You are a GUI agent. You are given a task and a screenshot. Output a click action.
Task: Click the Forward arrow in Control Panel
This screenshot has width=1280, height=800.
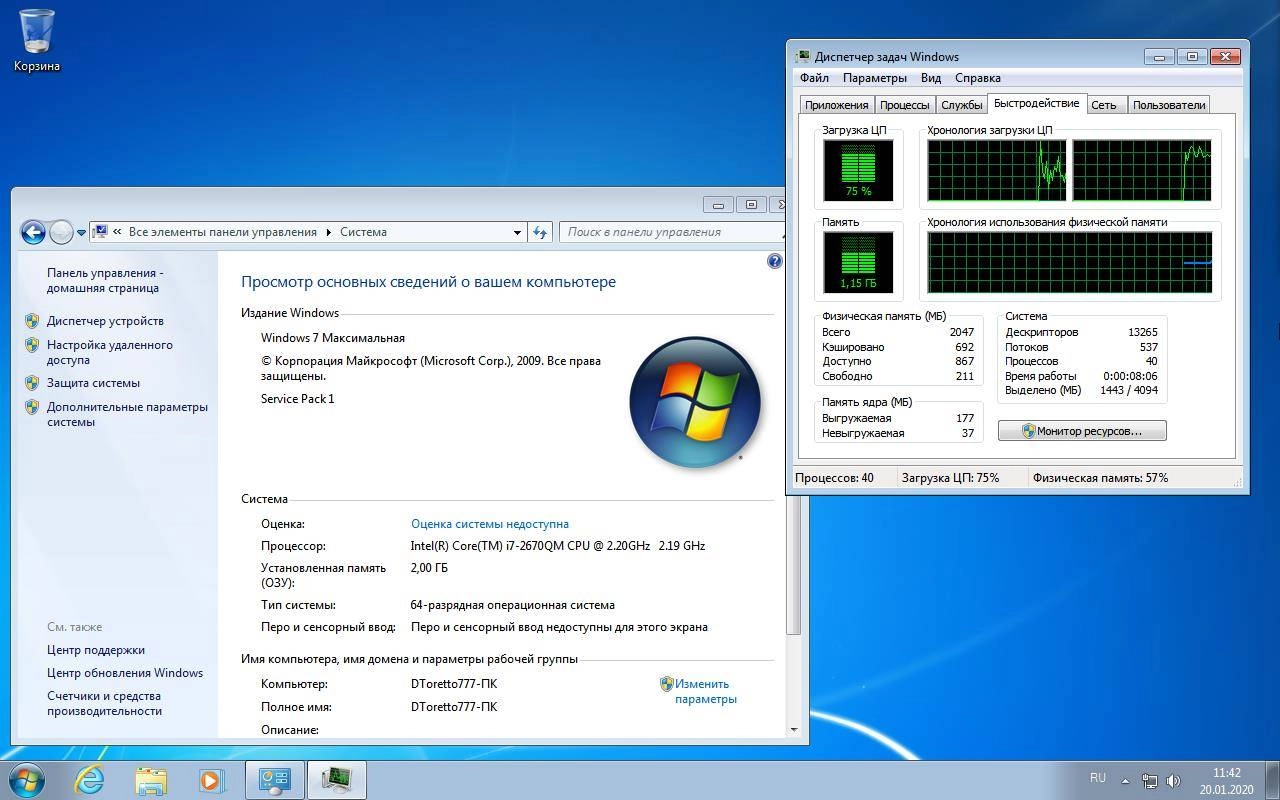[x=61, y=232]
